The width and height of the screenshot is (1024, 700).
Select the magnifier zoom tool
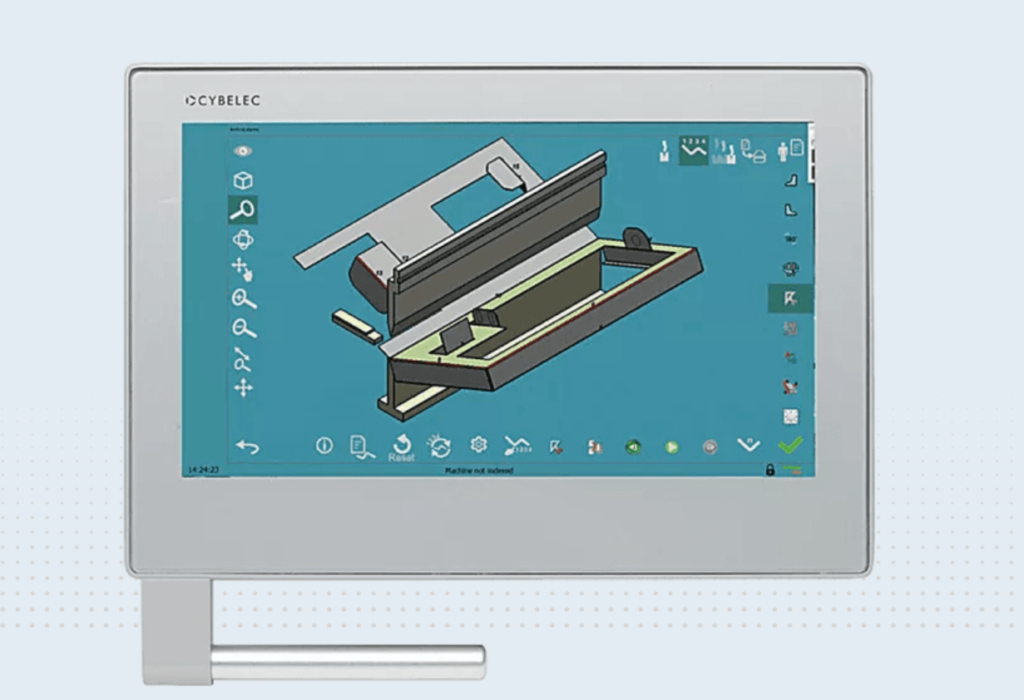point(242,210)
